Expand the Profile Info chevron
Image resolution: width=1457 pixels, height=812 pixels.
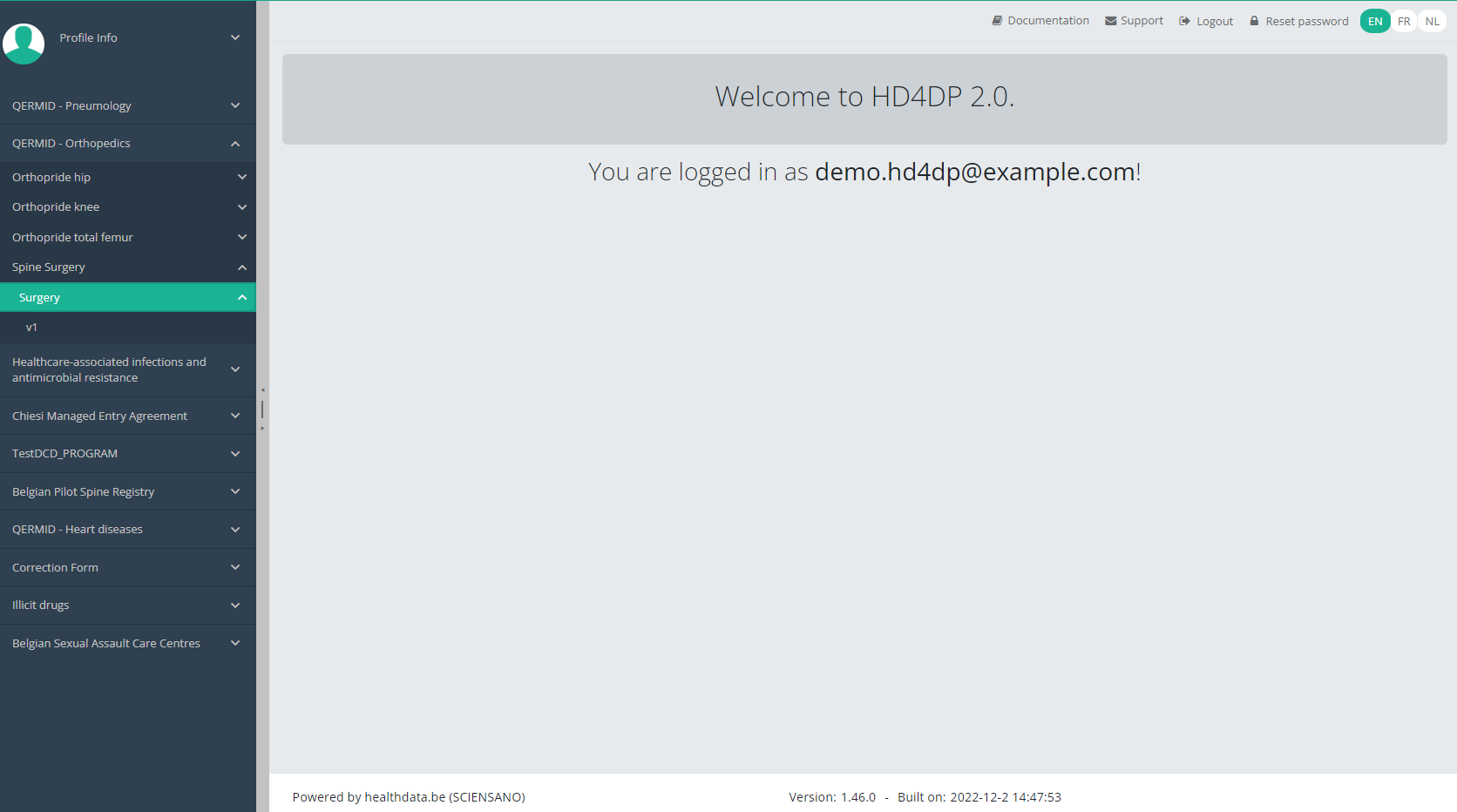(235, 37)
